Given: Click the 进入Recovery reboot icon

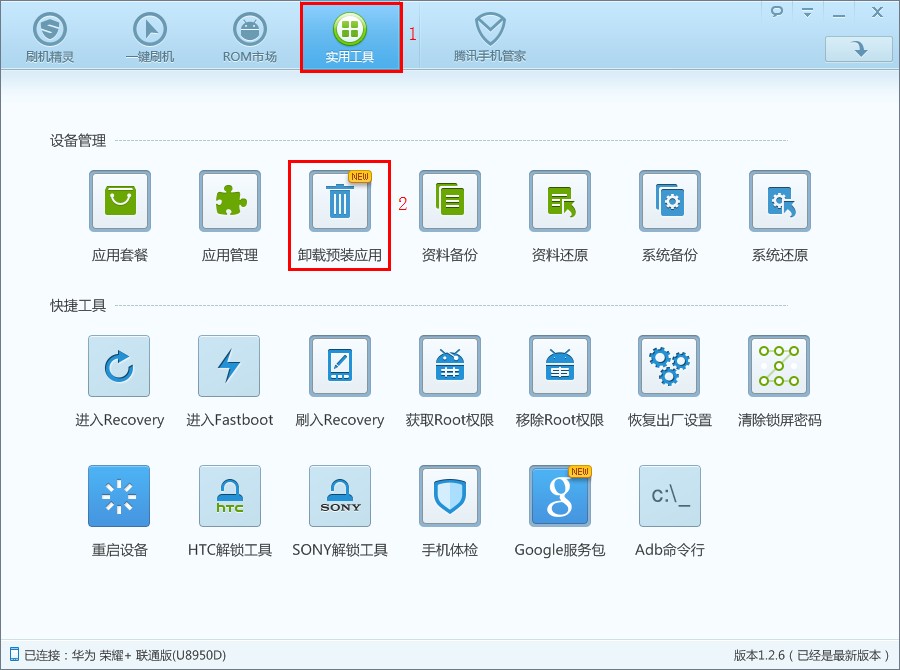Looking at the screenshot, I should 119,366.
